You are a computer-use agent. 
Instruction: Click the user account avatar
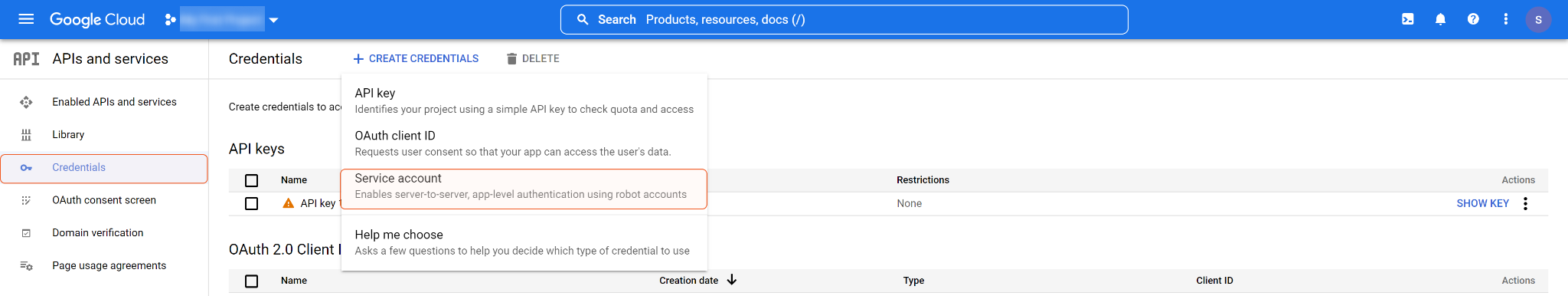click(1538, 20)
